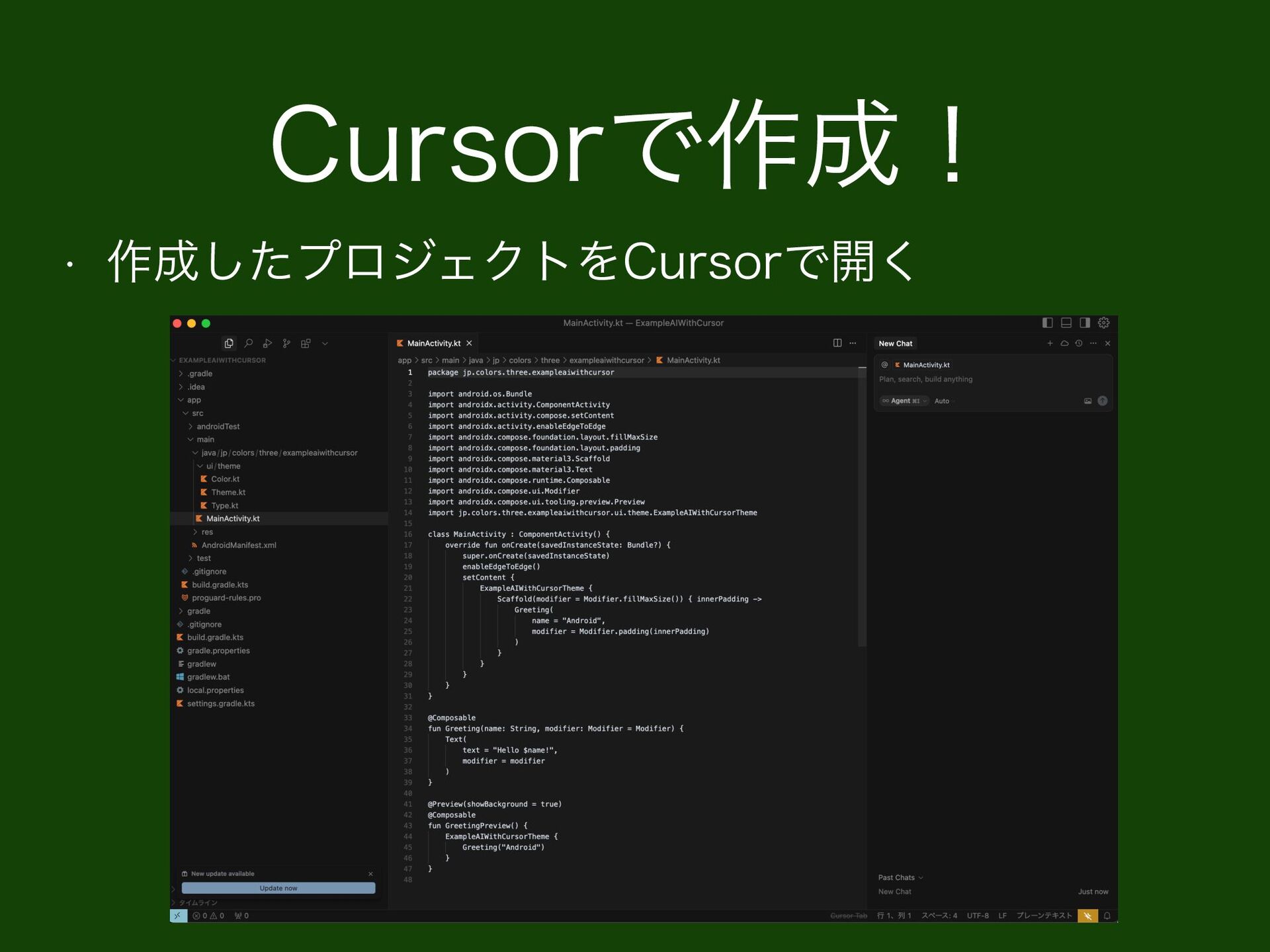Change indentation via スペース: 4
This screenshot has height=952, width=1270.
tap(939, 916)
